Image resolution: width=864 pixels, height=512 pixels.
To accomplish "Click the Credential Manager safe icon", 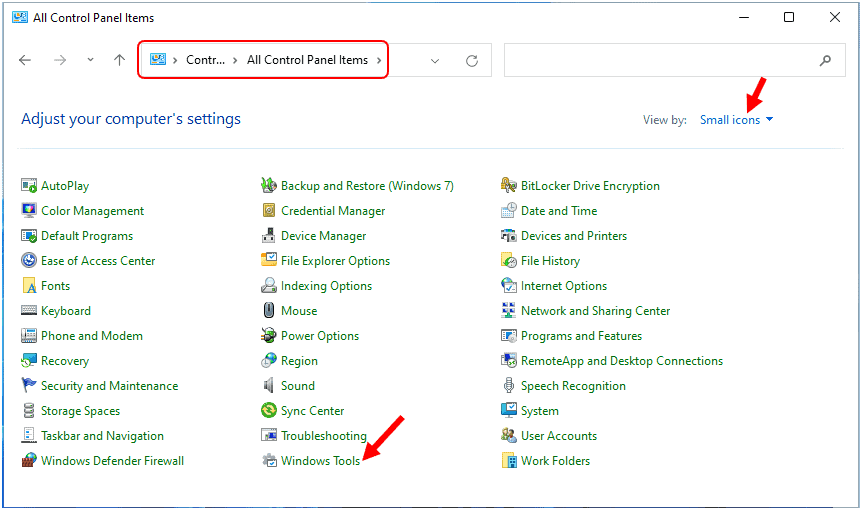I will tap(268, 211).
